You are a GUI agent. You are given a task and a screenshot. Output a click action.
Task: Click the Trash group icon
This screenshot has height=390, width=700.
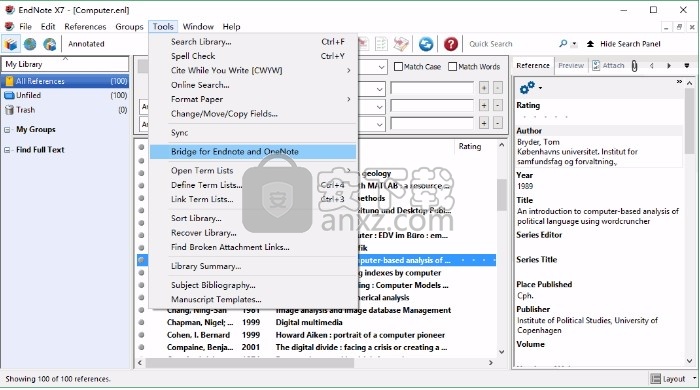coord(9,110)
